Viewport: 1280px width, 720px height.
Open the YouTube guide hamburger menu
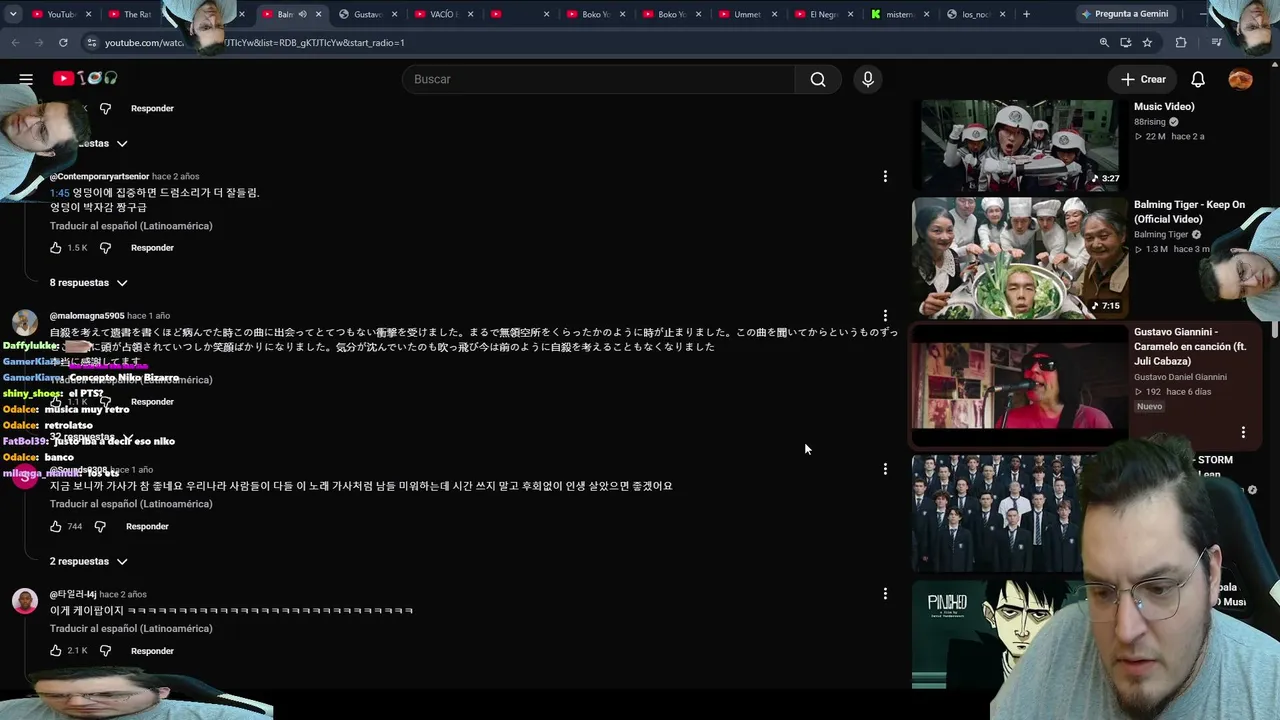[x=26, y=79]
